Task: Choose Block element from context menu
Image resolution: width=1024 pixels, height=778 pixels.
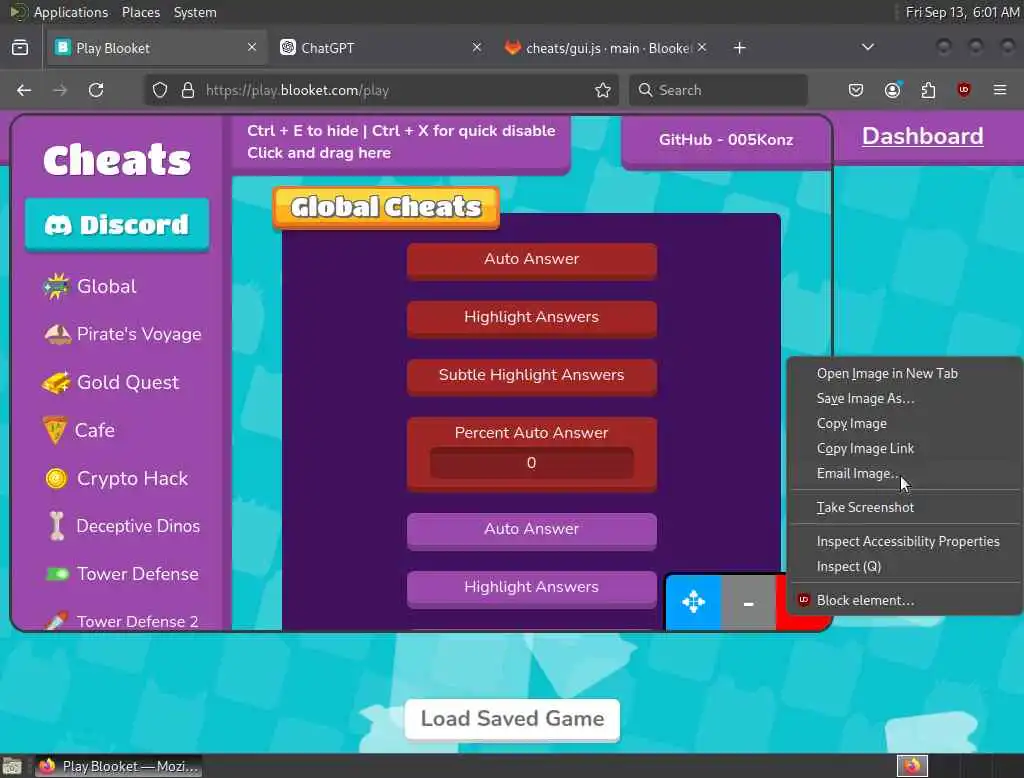Action: (x=904, y=600)
